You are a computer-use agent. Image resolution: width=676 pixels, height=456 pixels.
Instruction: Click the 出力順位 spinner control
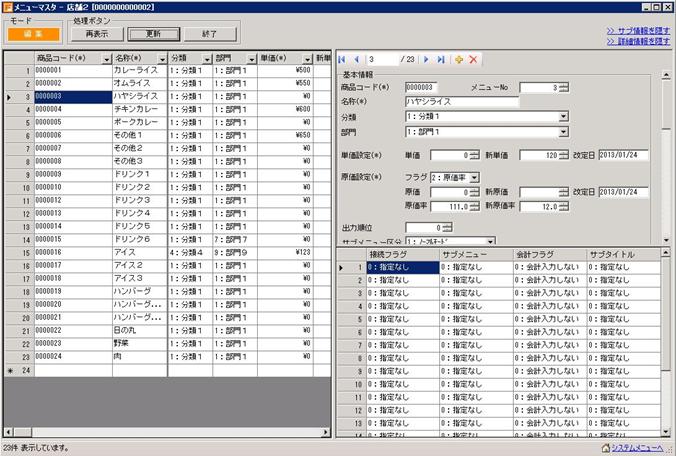pos(447,228)
